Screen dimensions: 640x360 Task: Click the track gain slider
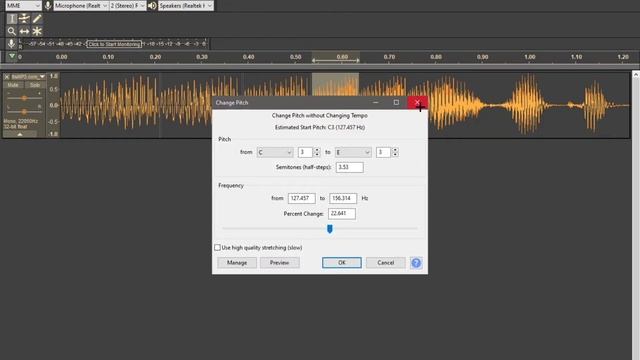[x=24, y=98]
